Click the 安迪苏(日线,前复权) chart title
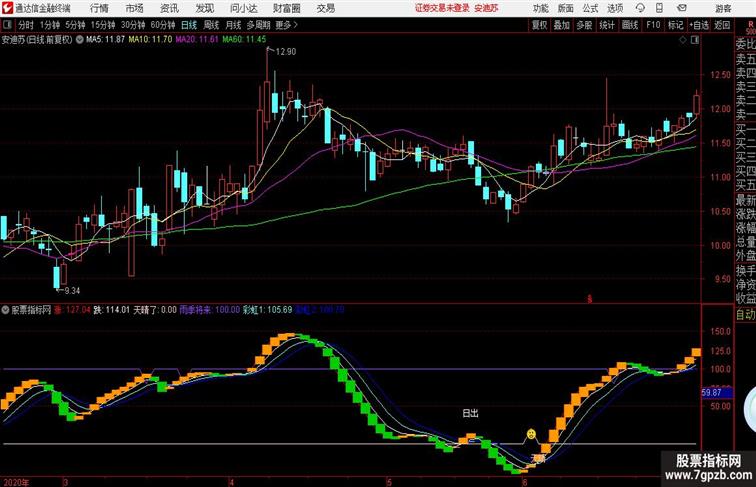756x487 pixels. [37, 40]
